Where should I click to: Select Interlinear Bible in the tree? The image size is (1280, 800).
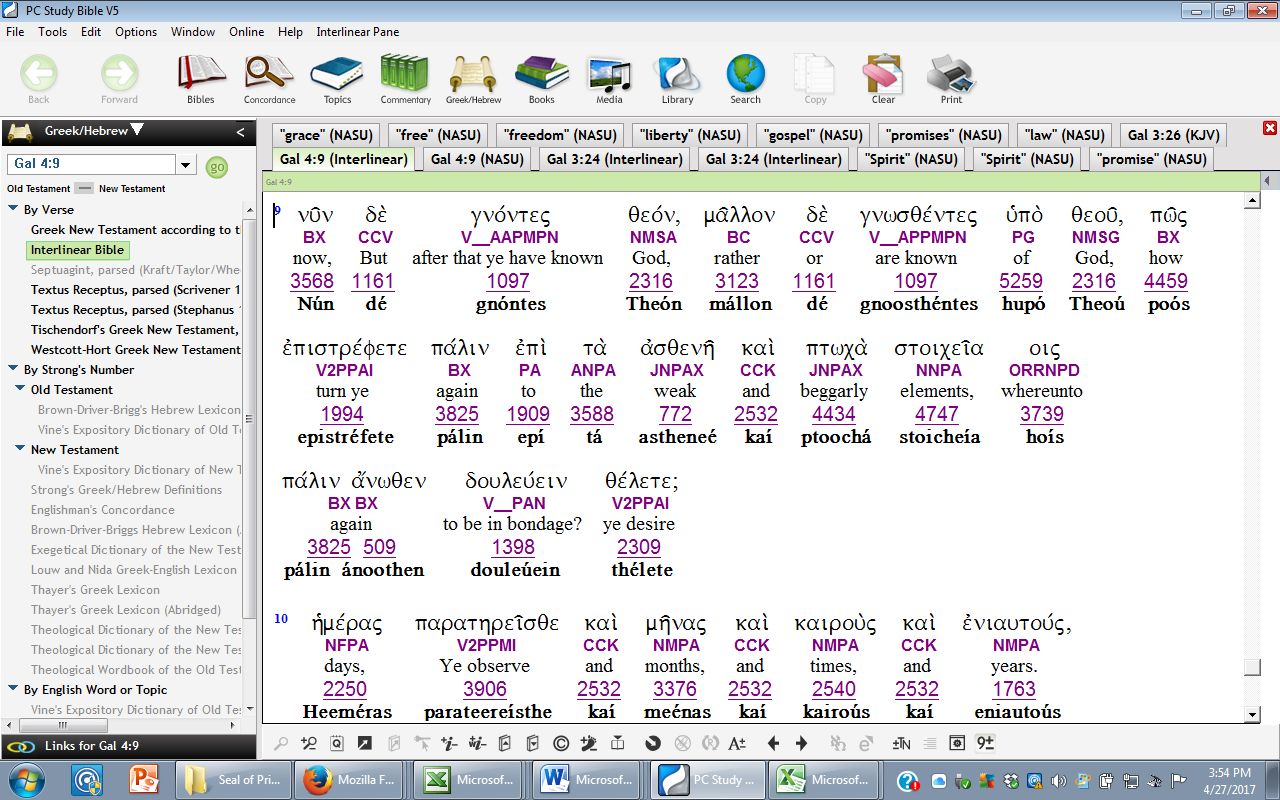click(x=77, y=250)
